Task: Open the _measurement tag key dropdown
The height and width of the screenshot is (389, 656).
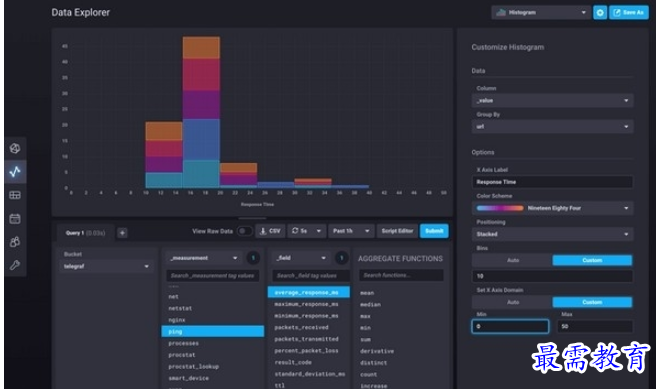Action: 204,258
